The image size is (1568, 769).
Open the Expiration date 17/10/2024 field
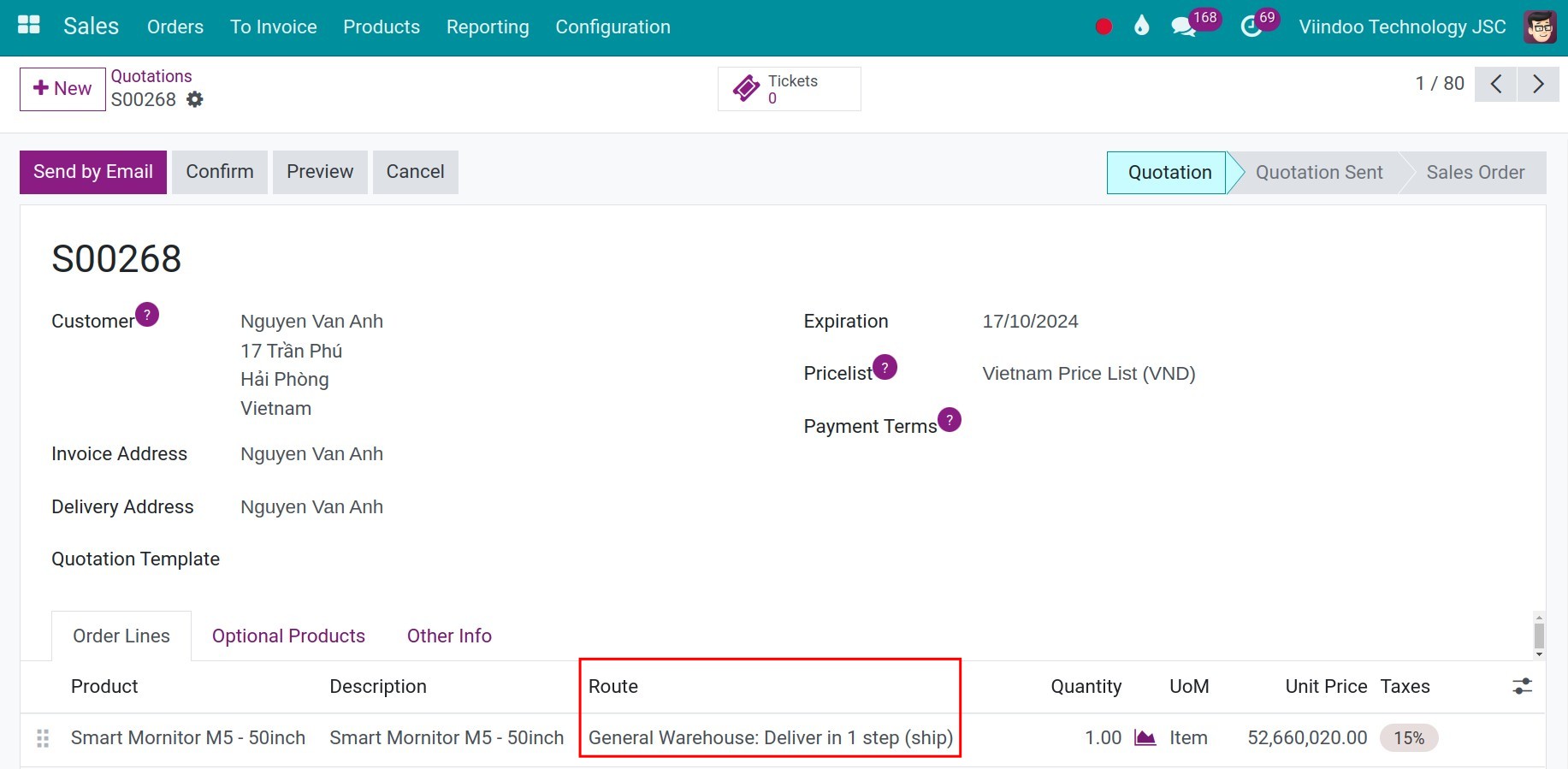point(1030,322)
